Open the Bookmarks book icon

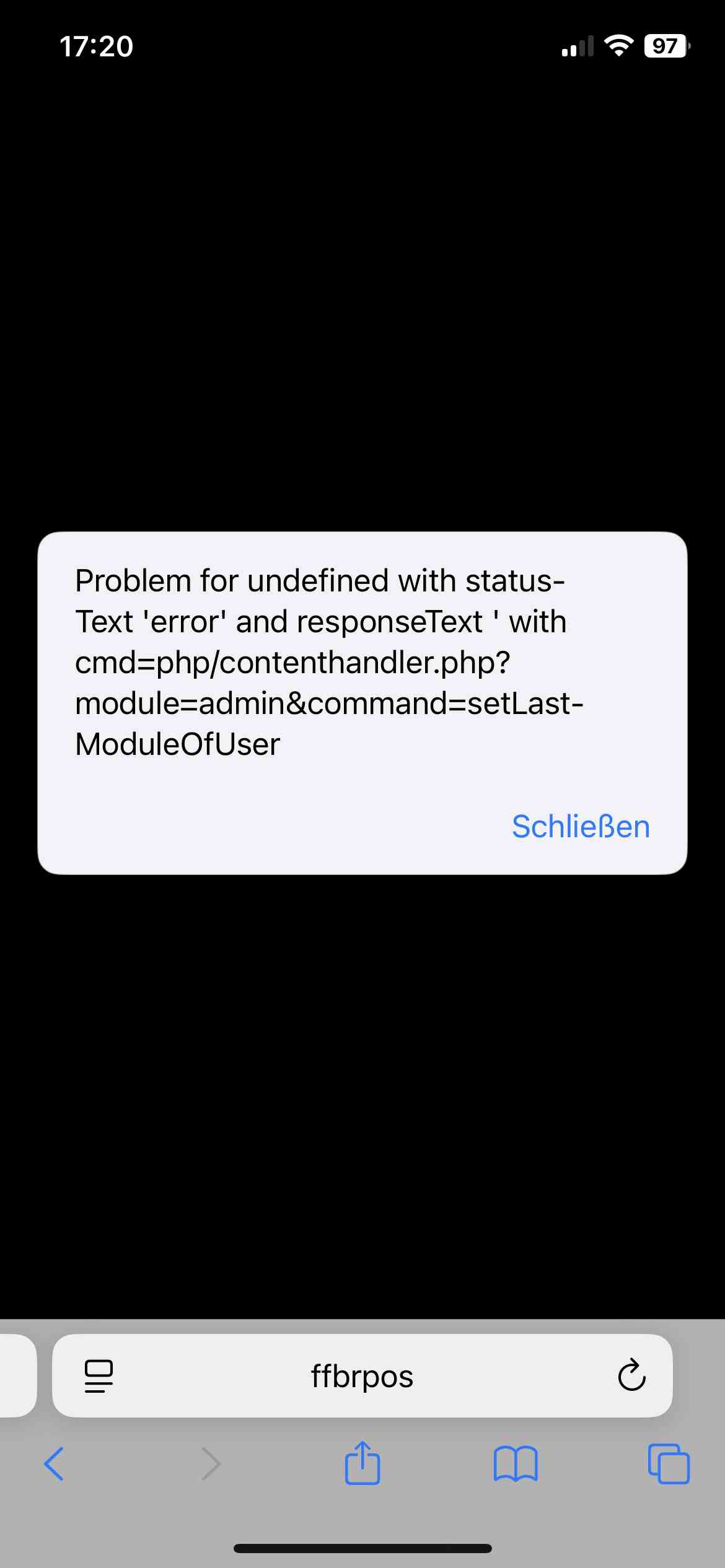coord(516,1464)
